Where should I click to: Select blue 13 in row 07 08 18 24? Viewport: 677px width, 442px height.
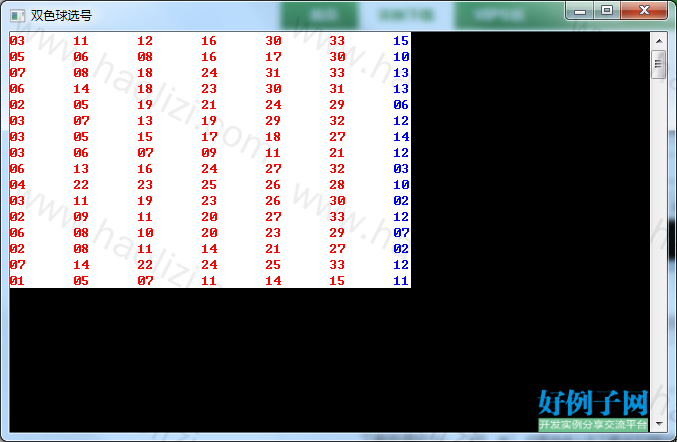[401, 73]
